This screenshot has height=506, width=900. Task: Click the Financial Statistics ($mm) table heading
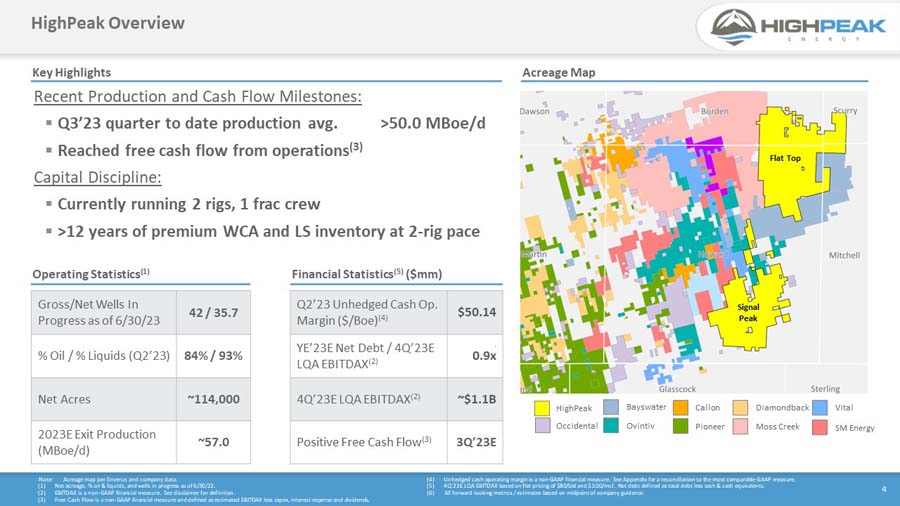[367, 274]
